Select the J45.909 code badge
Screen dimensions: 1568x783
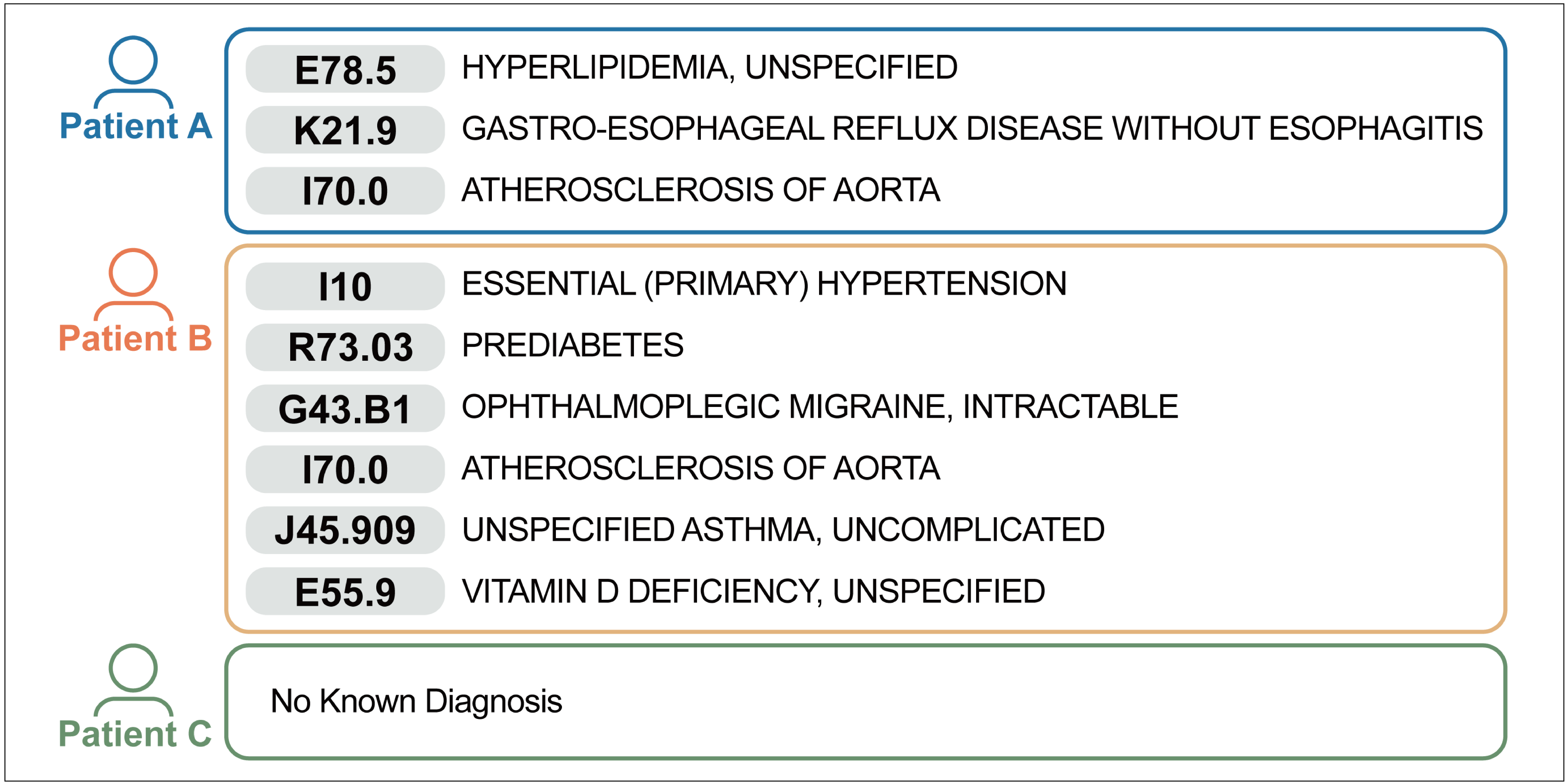click(x=345, y=530)
